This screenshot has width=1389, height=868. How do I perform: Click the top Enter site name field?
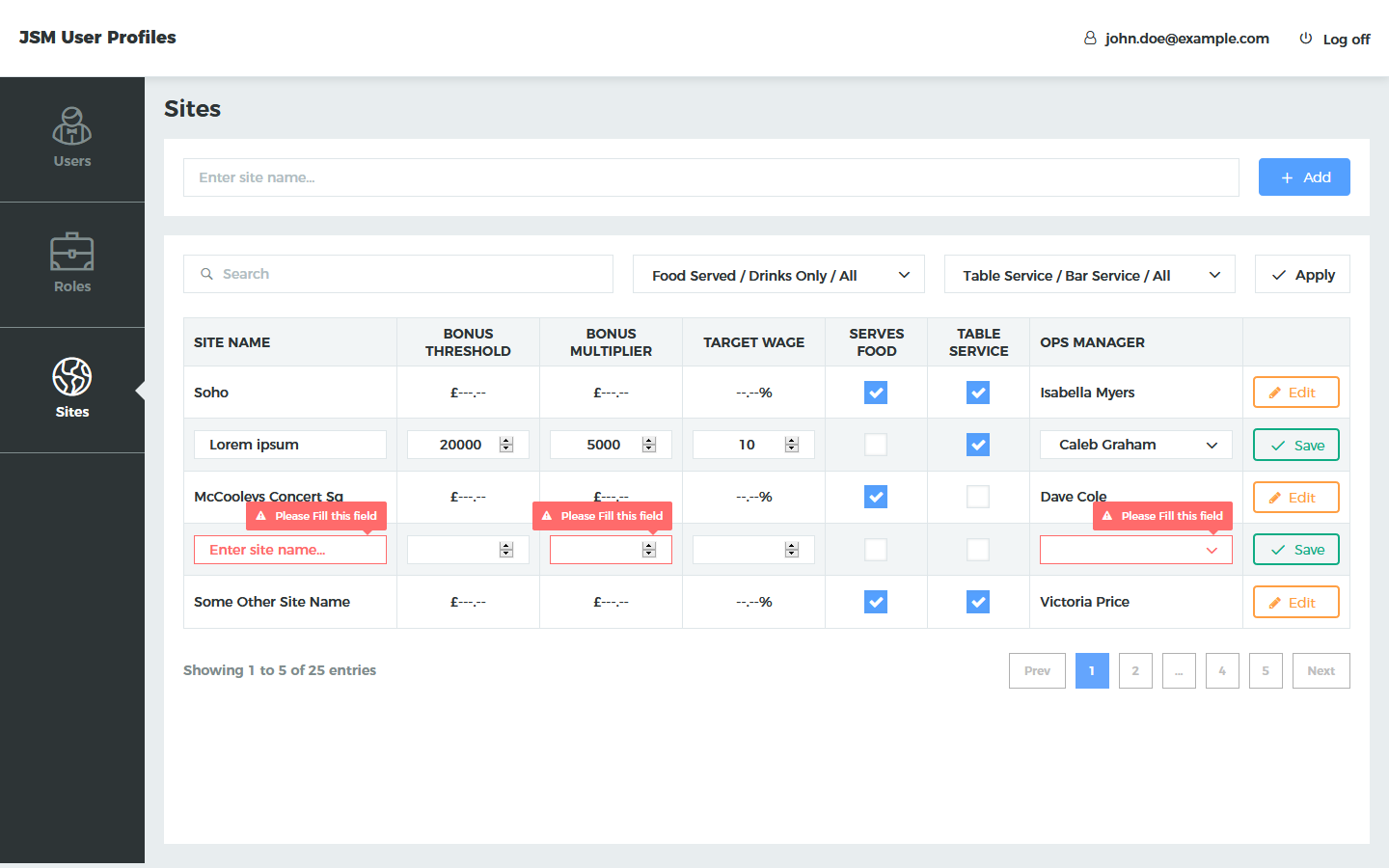(x=711, y=177)
